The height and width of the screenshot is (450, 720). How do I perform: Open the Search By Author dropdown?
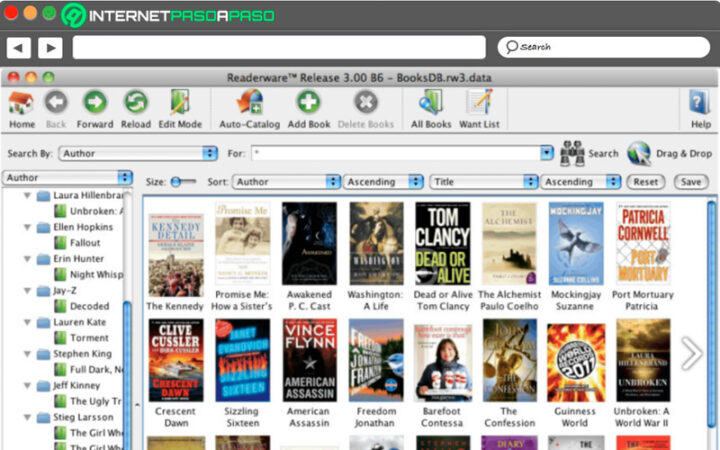[x=138, y=153]
